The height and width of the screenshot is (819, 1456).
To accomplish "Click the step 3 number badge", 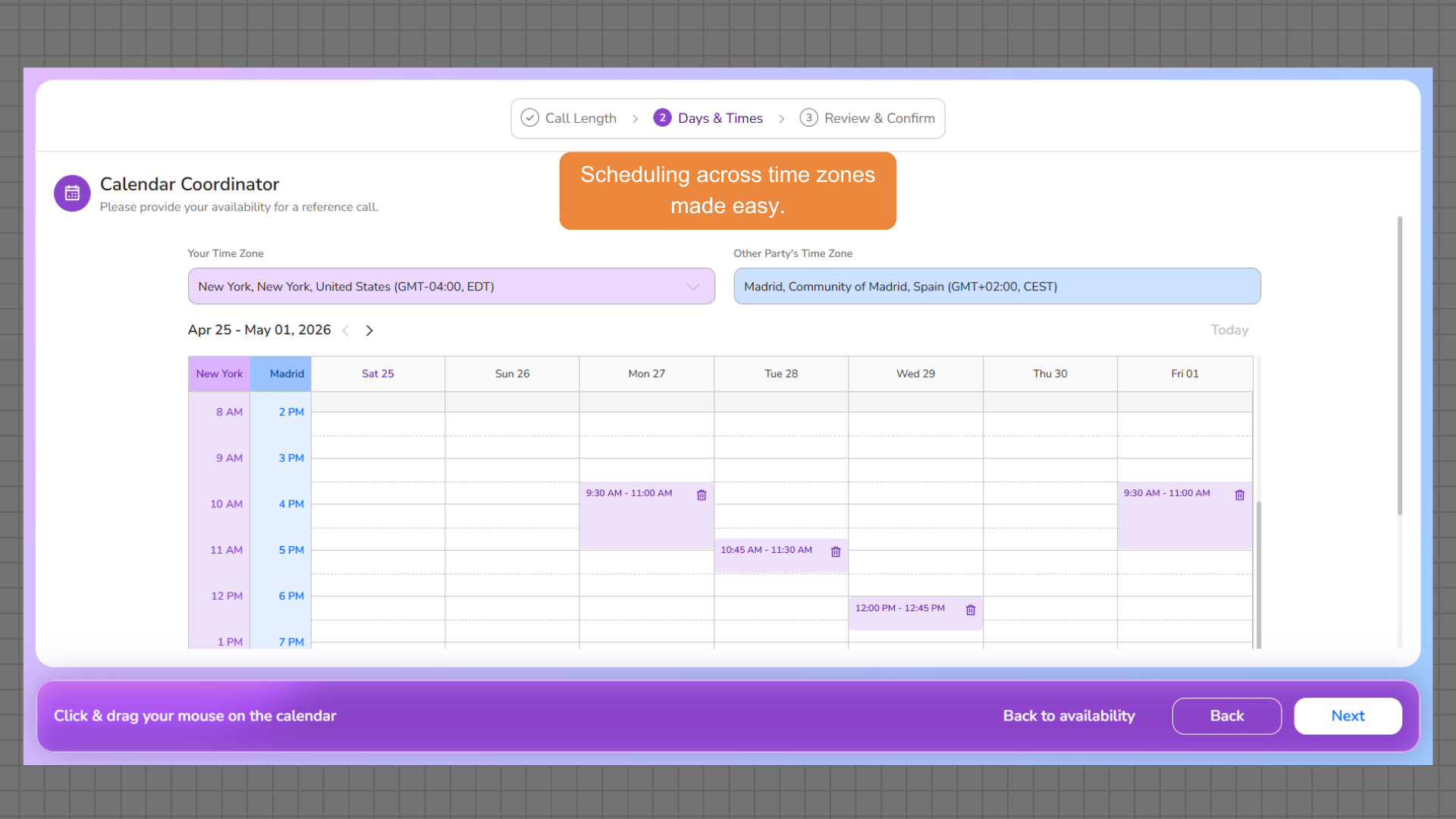I will (808, 118).
